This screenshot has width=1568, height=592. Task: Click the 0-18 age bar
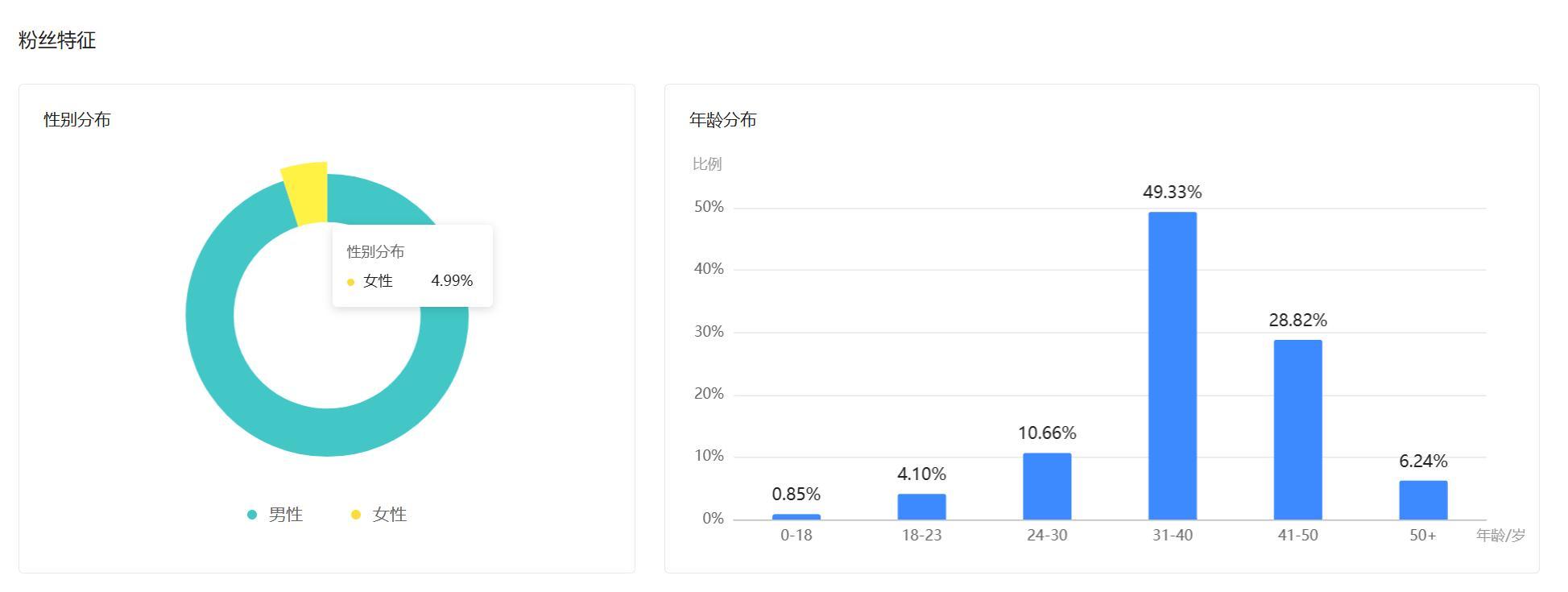coord(796,516)
